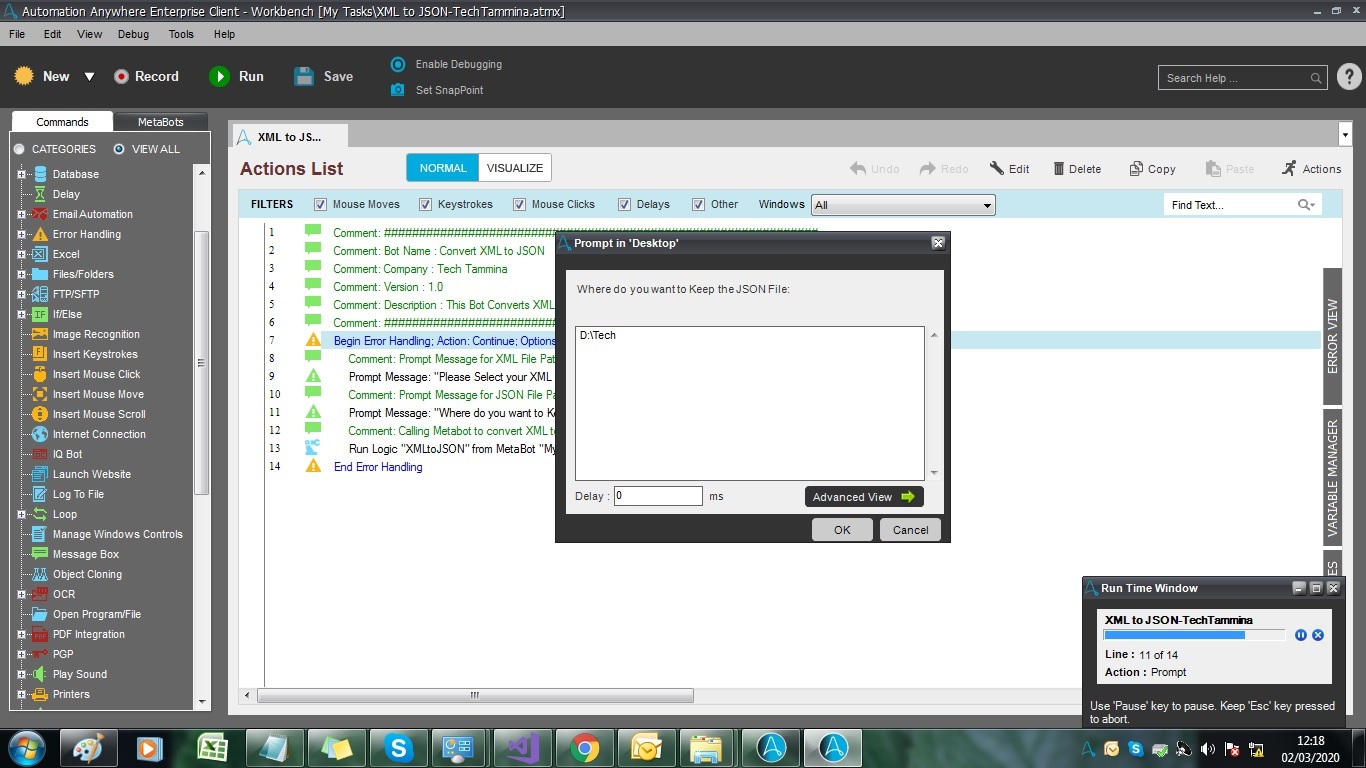Stop the running task in Run Time Window
Viewport: 1366px width, 768px height.
1318,635
